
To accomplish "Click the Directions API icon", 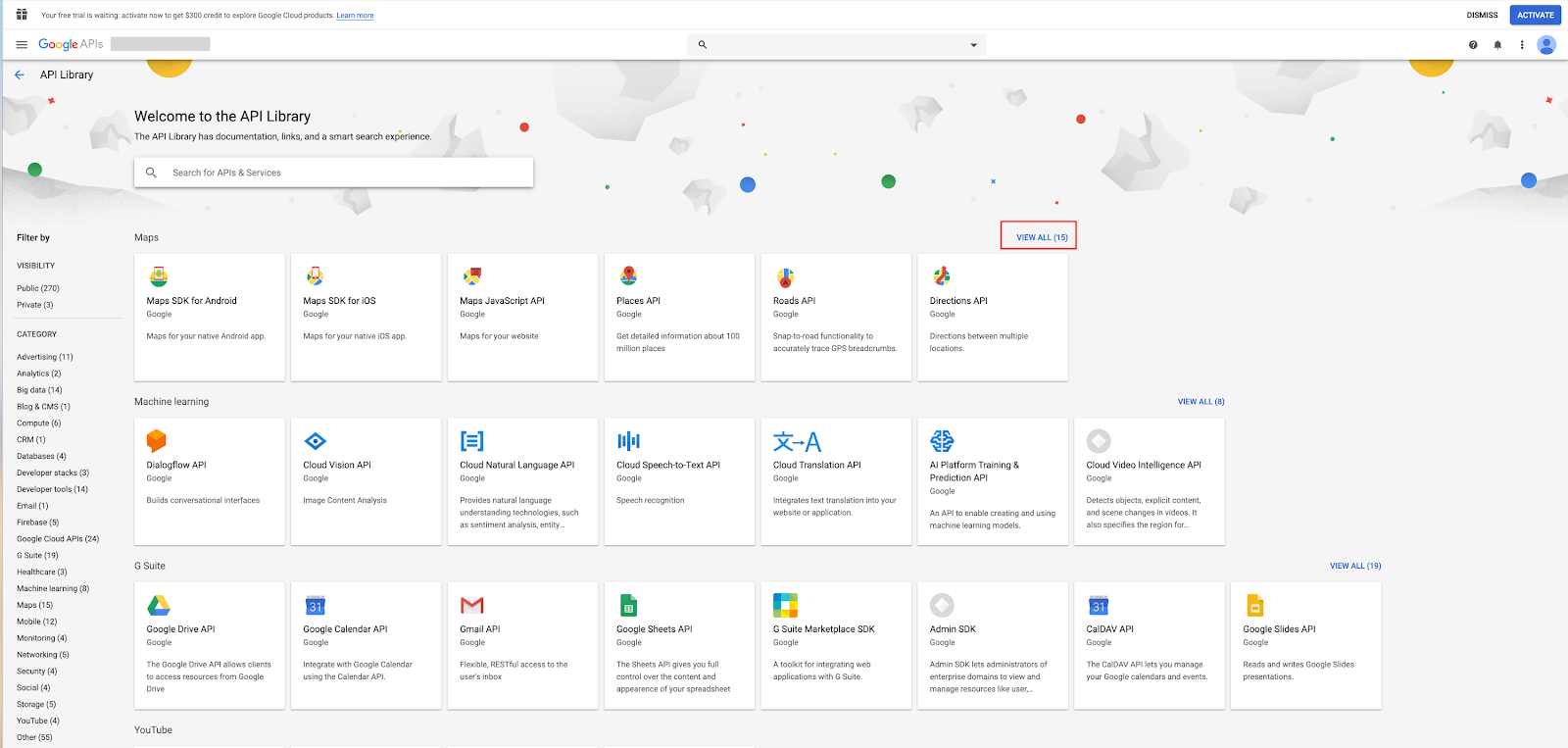I will [x=942, y=276].
